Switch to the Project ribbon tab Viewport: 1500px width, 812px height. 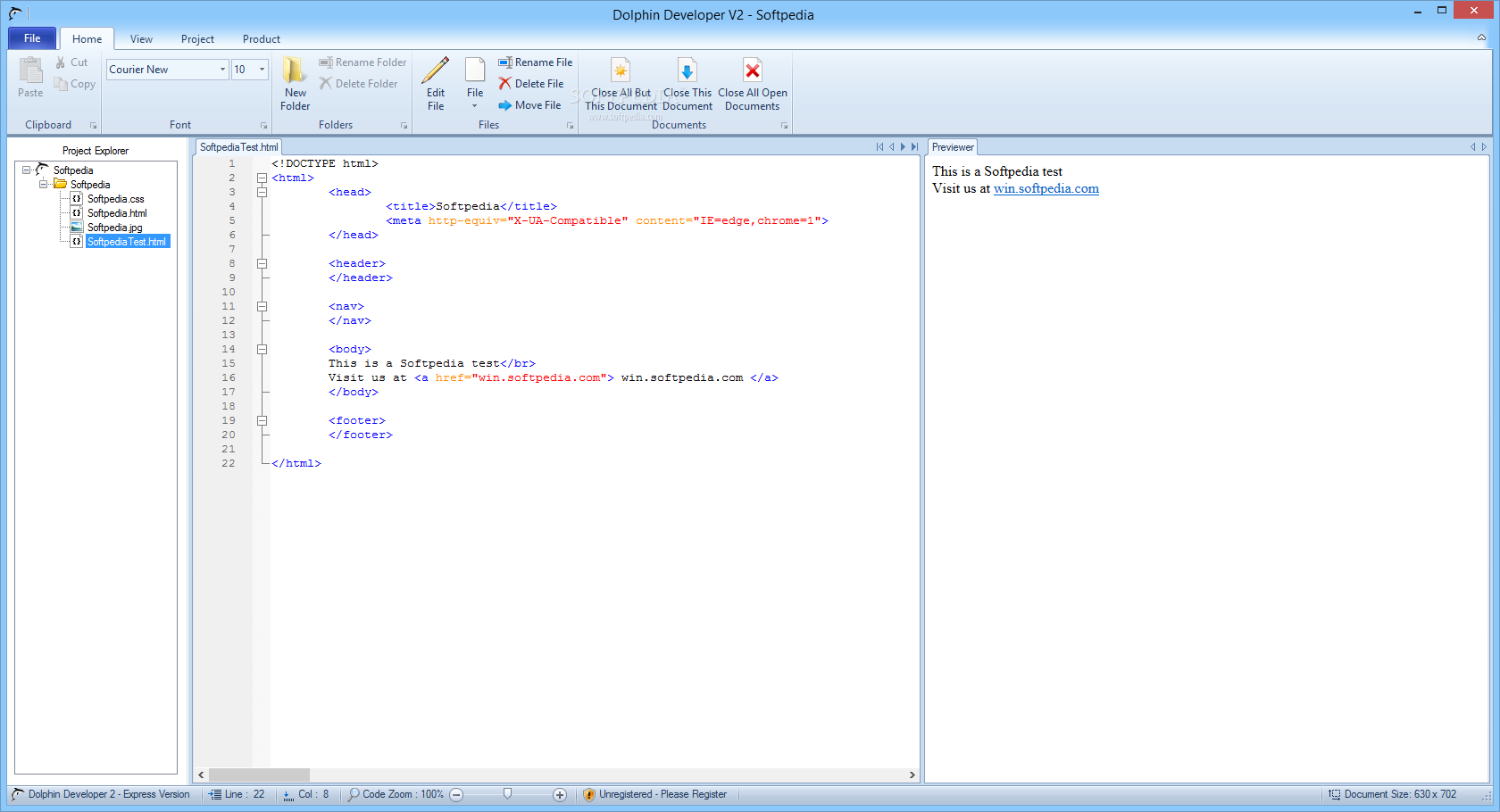click(x=197, y=39)
